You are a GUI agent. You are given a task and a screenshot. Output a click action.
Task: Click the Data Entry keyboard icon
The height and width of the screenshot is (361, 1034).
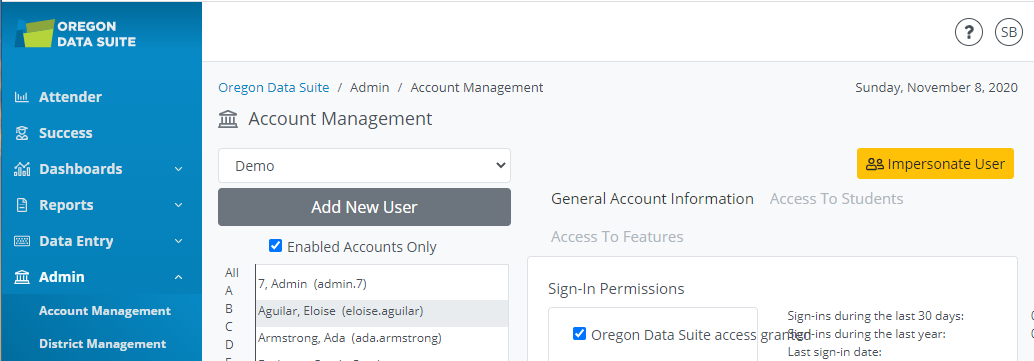22,241
